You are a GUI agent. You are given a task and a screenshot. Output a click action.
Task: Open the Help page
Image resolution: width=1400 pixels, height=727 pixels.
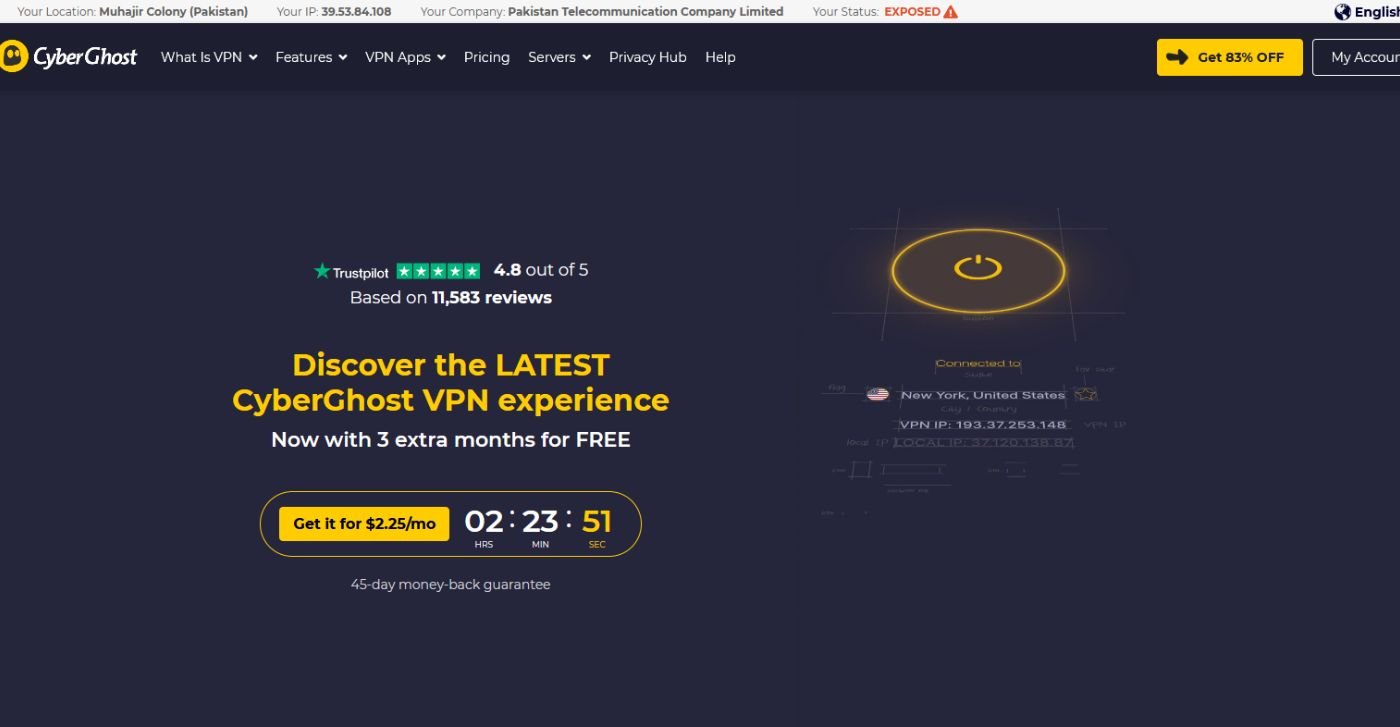[720, 57]
